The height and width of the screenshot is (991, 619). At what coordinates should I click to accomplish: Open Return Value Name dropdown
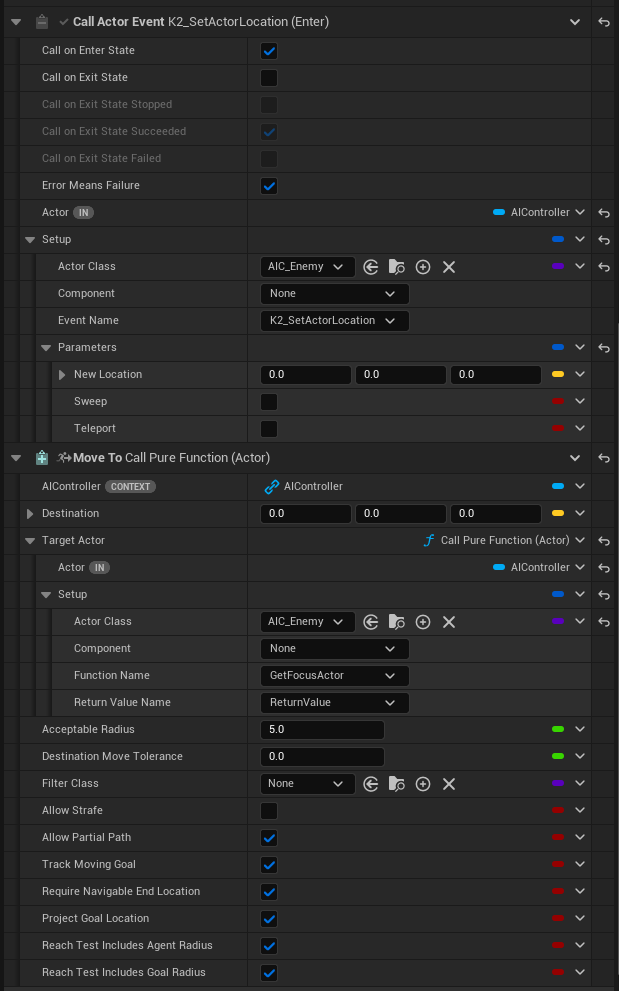(334, 703)
